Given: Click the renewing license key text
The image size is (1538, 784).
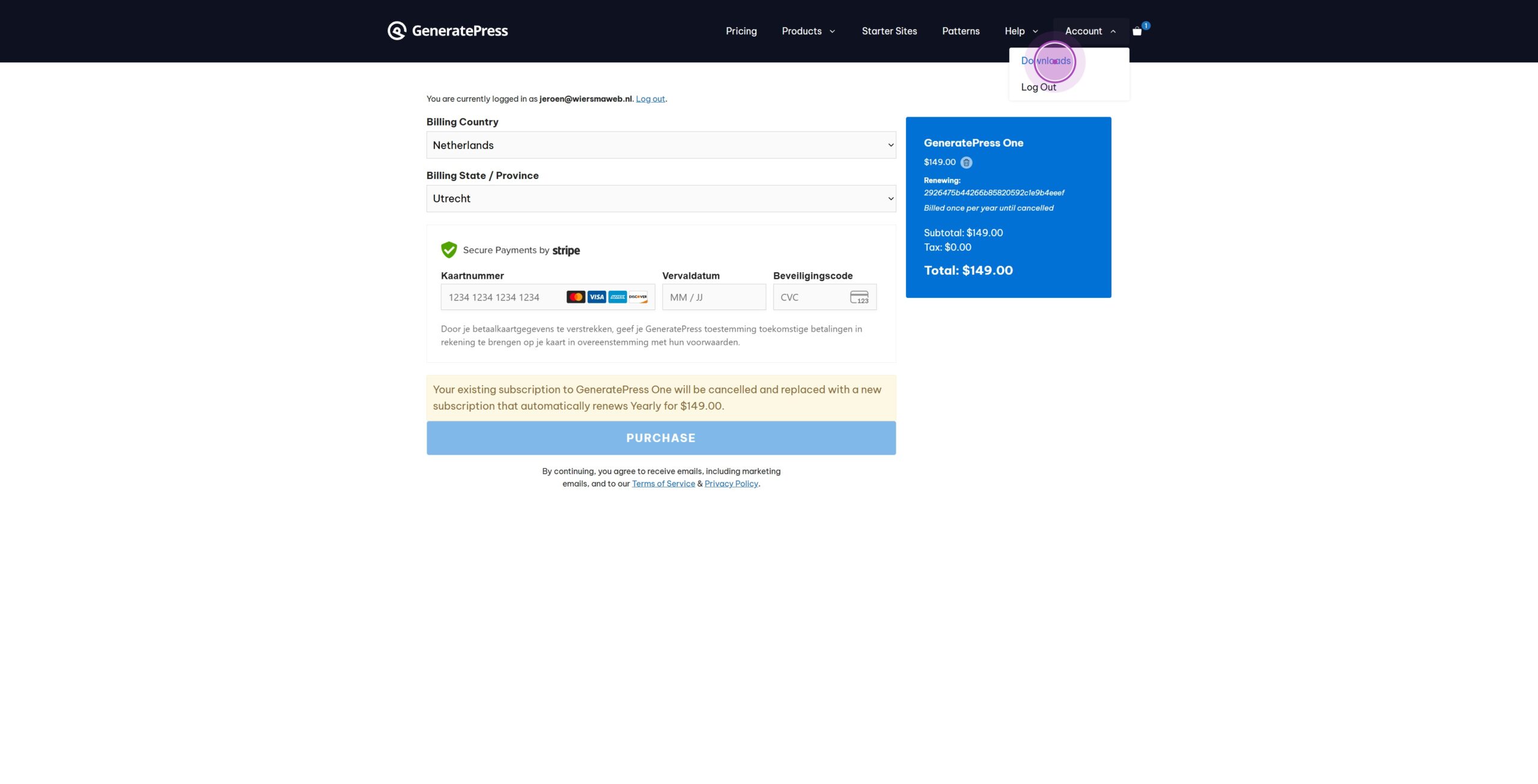Looking at the screenshot, I should (994, 193).
